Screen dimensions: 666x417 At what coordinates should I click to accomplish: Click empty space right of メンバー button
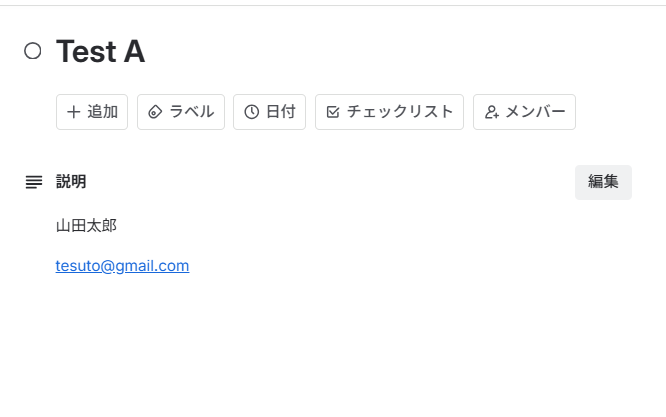[x=618, y=112]
